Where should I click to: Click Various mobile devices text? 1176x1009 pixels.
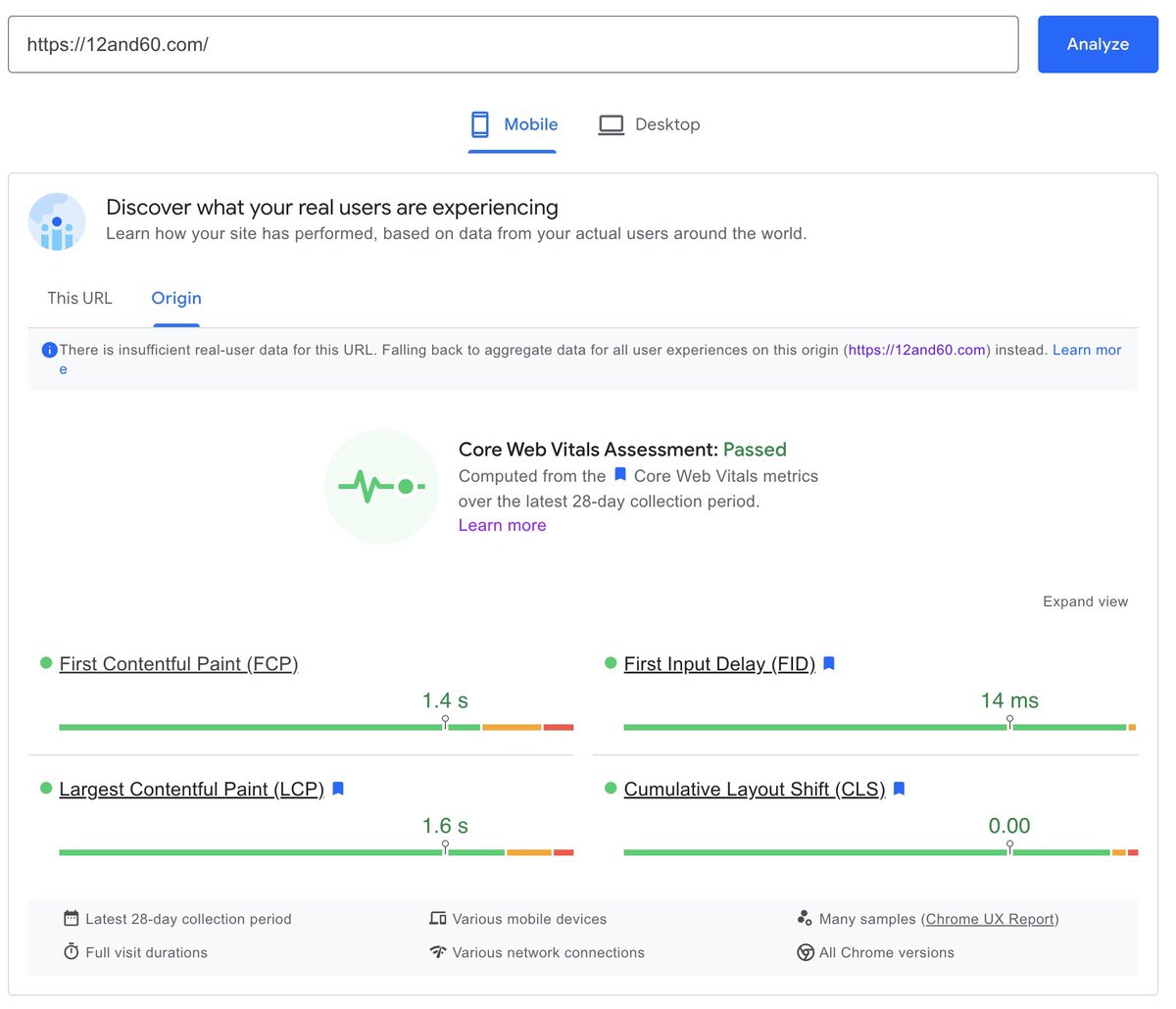pyautogui.click(x=529, y=919)
